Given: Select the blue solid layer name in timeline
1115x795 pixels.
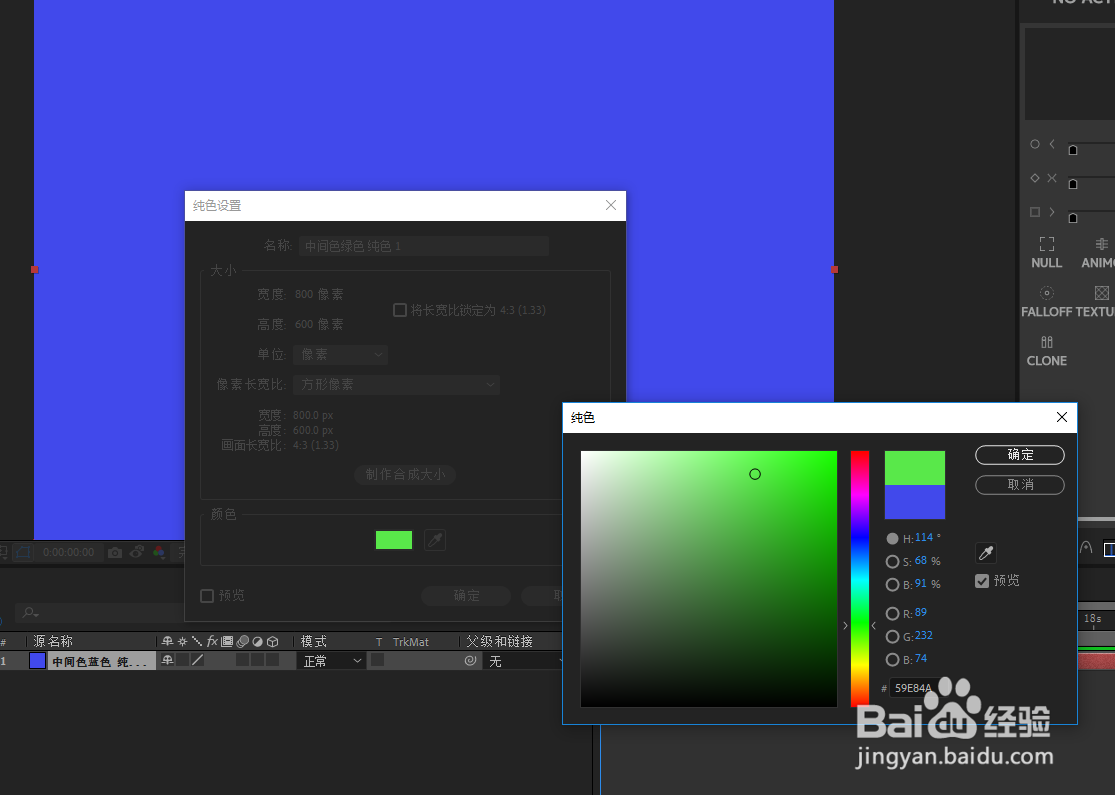Looking at the screenshot, I should tap(100, 661).
